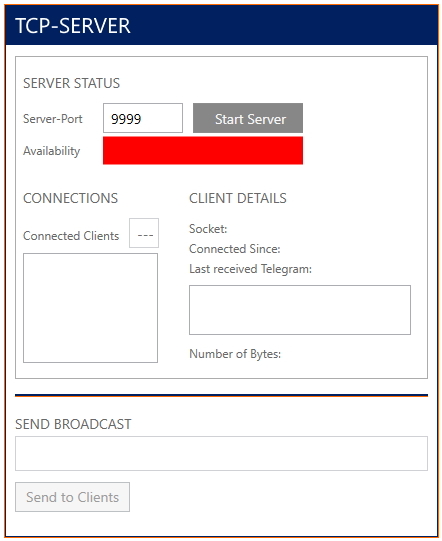The height and width of the screenshot is (541, 442).
Task: Click the Server-Port label
Action: tap(53, 119)
